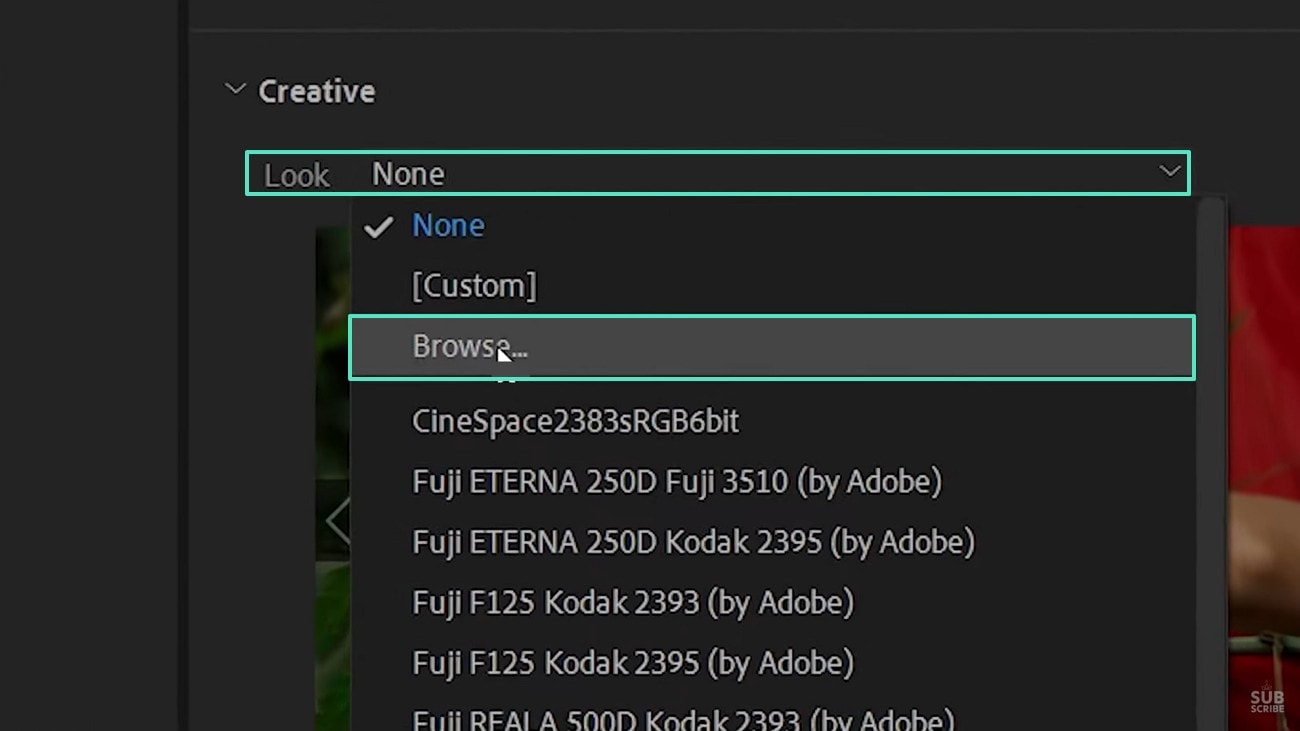
Task: Open Browse... to load a look
Action: pyautogui.click(x=469, y=346)
